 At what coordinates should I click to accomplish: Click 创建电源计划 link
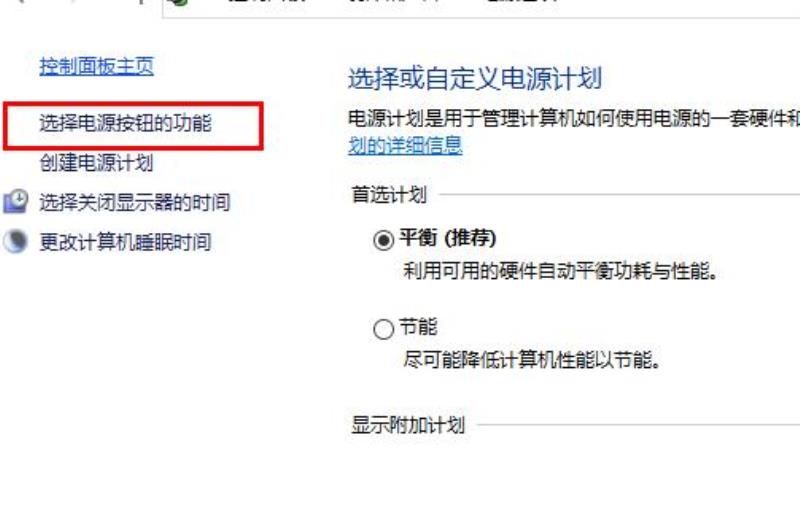[x=96, y=163]
